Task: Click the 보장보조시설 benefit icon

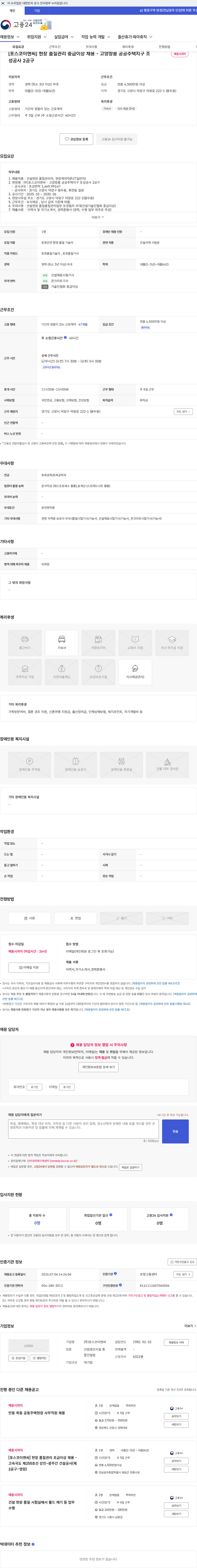Action: pyautogui.click(x=98, y=672)
